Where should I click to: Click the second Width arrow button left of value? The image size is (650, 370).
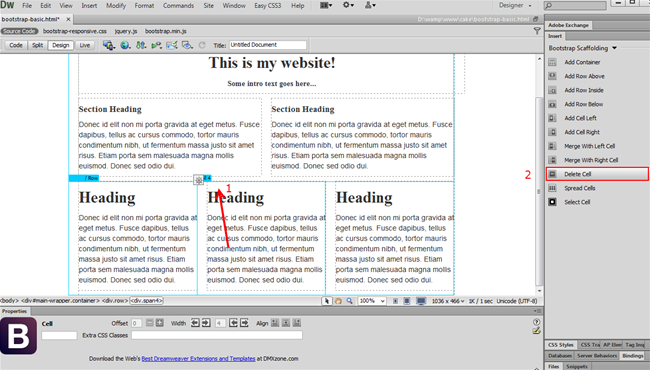[x=206, y=323]
